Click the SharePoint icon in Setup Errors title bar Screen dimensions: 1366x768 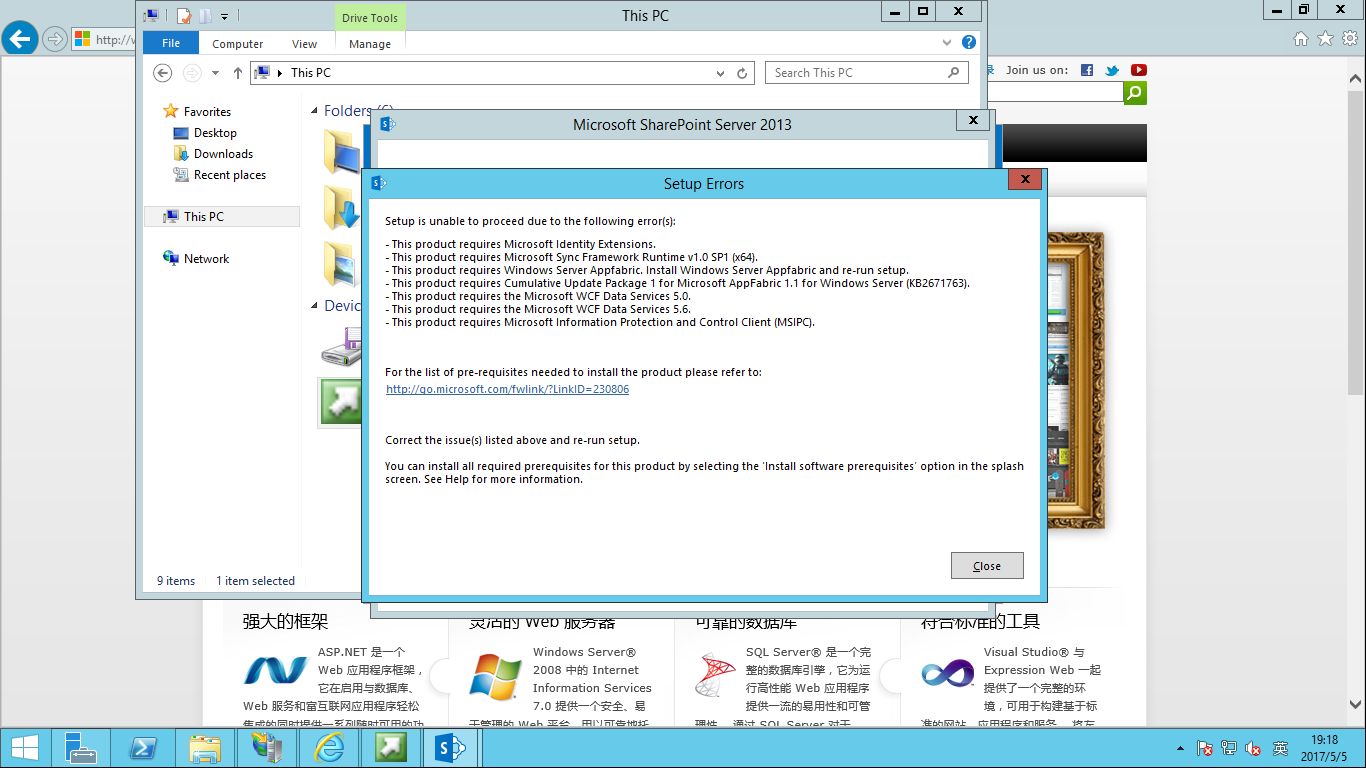tap(378, 183)
